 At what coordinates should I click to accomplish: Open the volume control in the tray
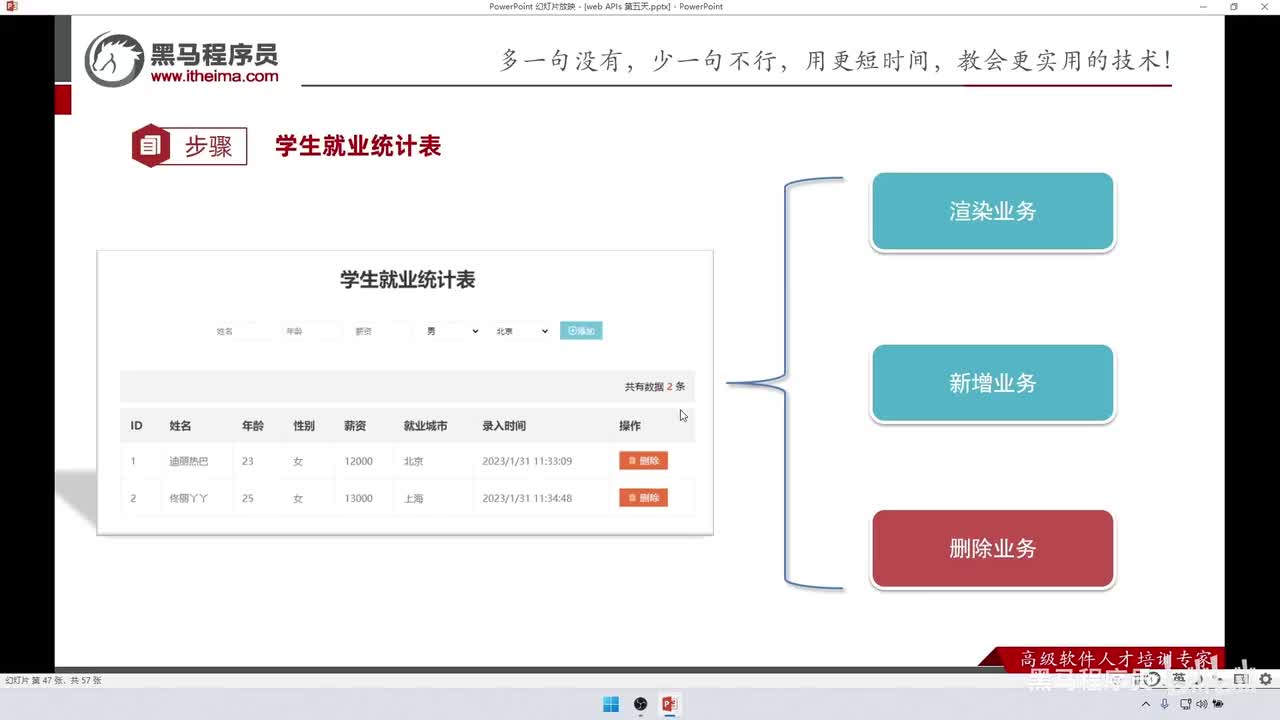(1202, 704)
